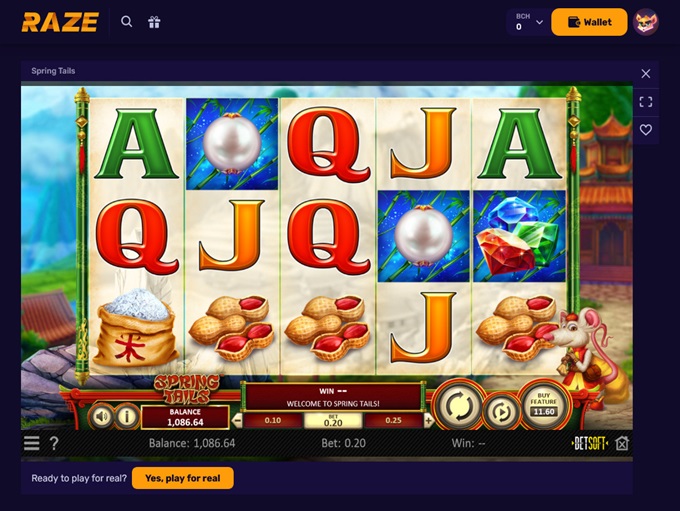Viewport: 680px width, 511px height.
Task: Click the home exit icon beside Betsoft
Action: (x=622, y=443)
